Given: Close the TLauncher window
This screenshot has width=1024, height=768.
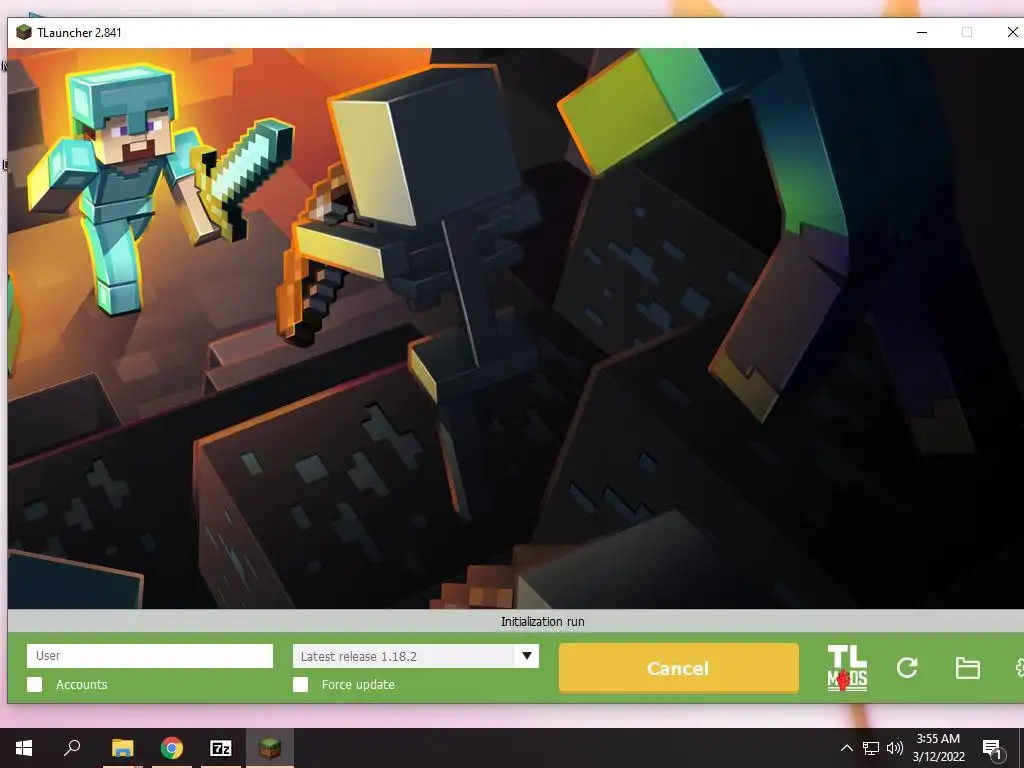Looking at the screenshot, I should [1012, 32].
